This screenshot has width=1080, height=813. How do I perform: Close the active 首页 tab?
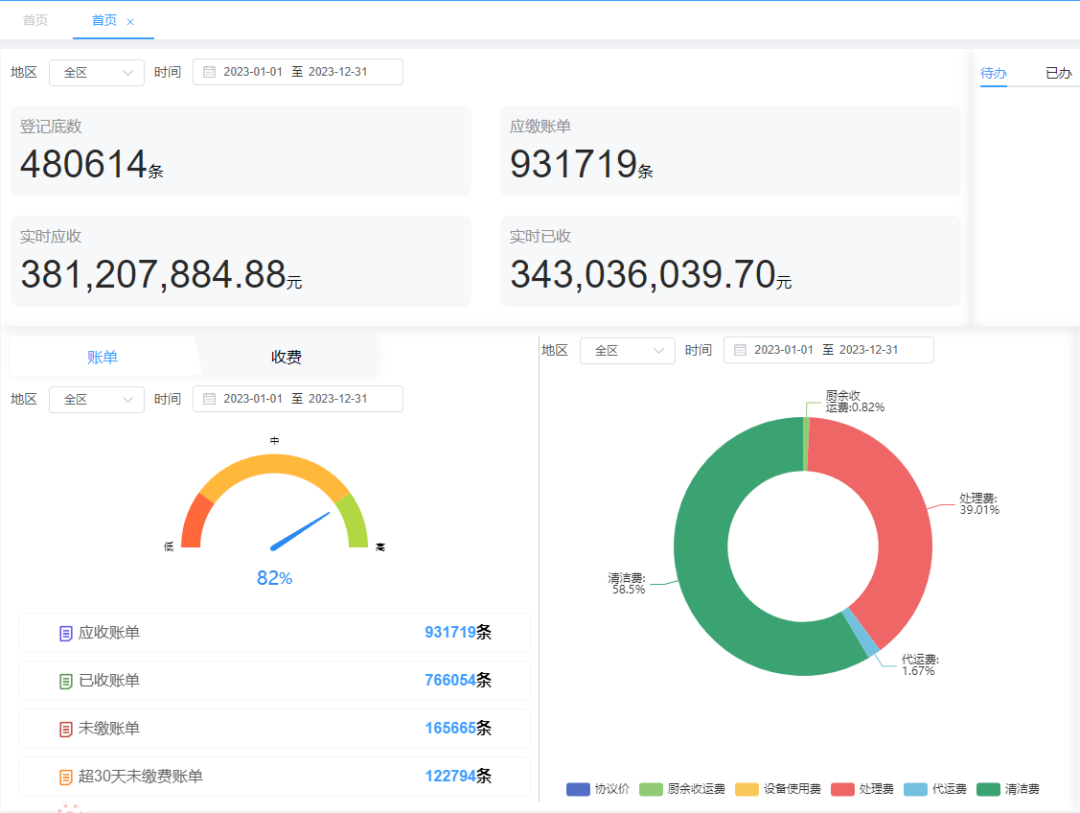tap(130, 21)
